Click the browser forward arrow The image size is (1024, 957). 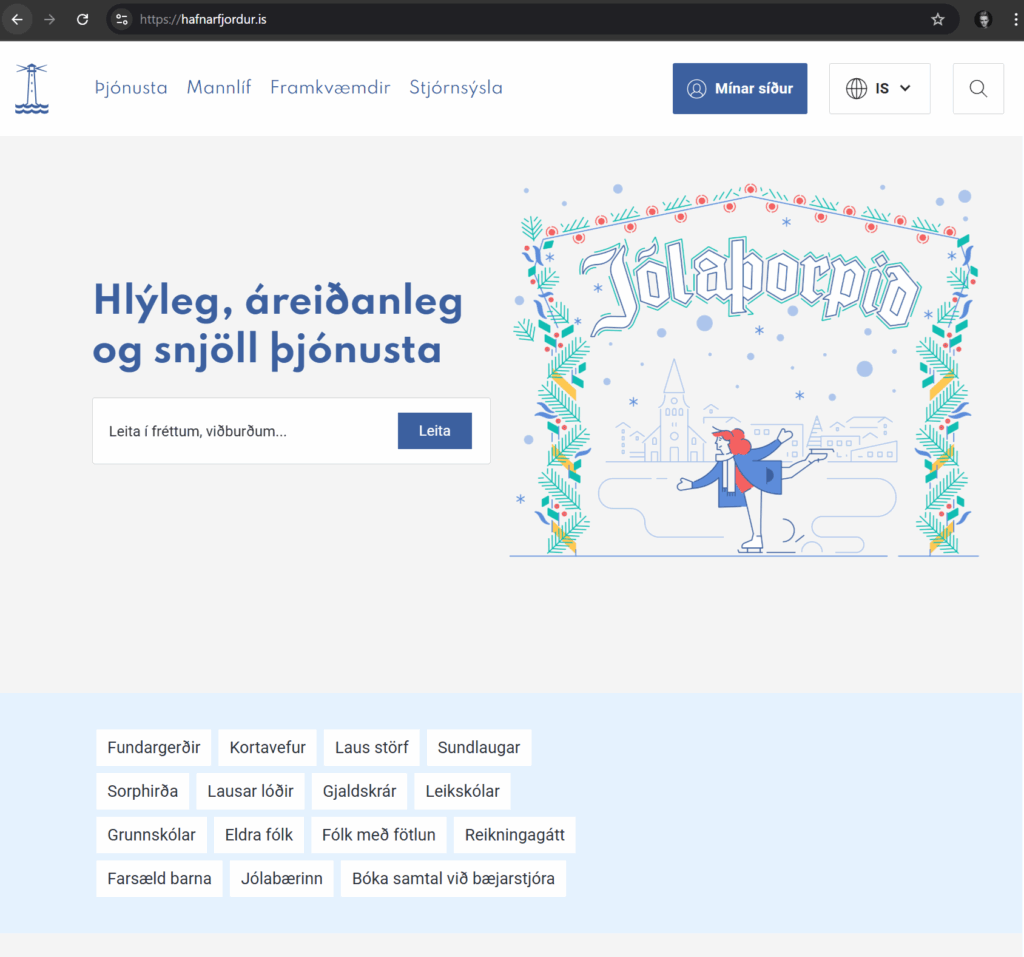50,19
